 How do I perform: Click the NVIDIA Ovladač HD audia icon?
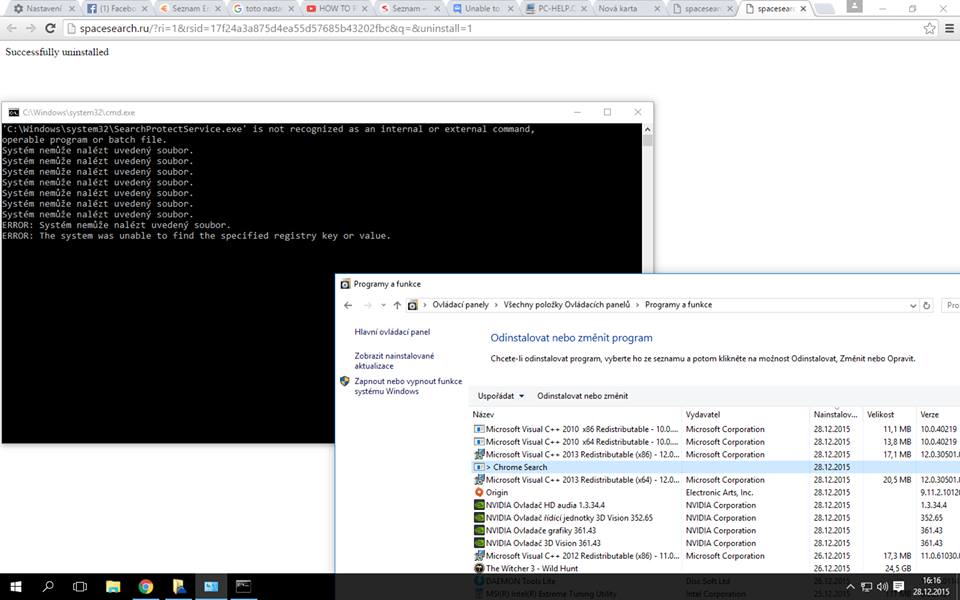[479, 505]
